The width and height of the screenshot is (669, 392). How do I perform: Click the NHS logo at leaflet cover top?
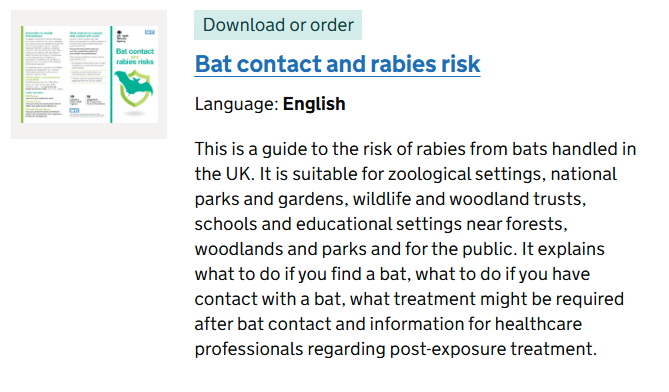pyautogui.click(x=150, y=32)
